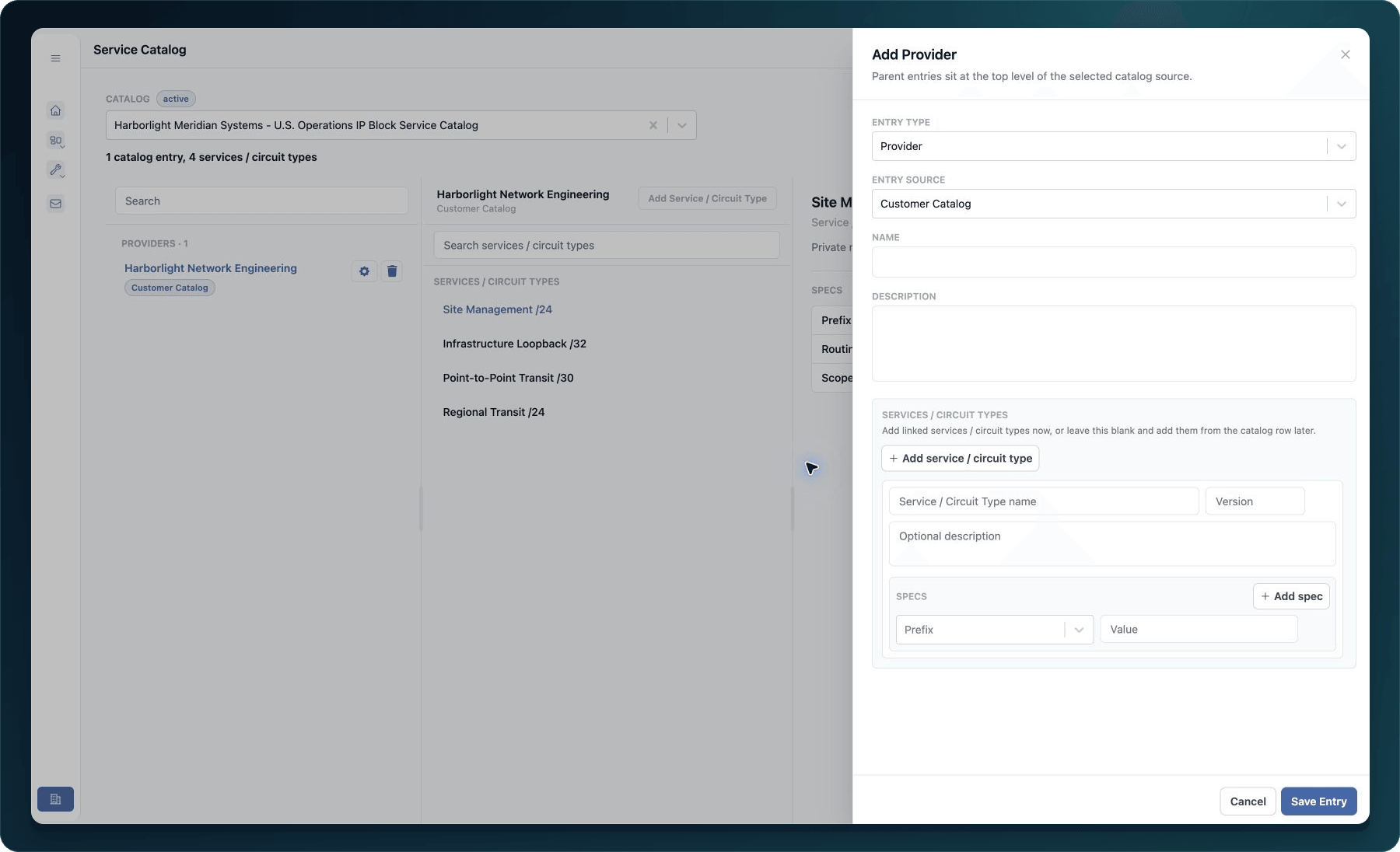Open the mail sidebar icon

point(55,204)
